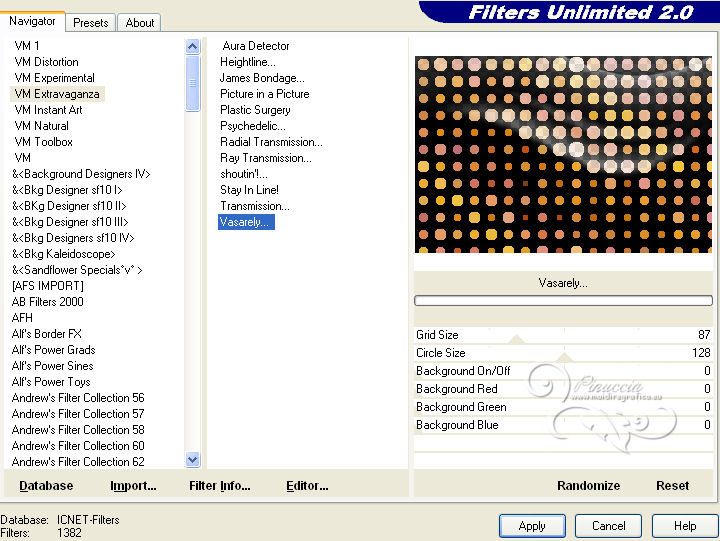Click the Background Green slider
The width and height of the screenshot is (720, 541).
[563, 407]
